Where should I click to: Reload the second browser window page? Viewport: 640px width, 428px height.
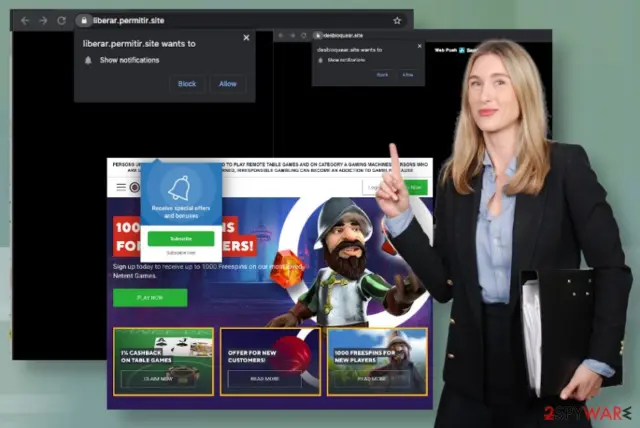click(x=304, y=35)
